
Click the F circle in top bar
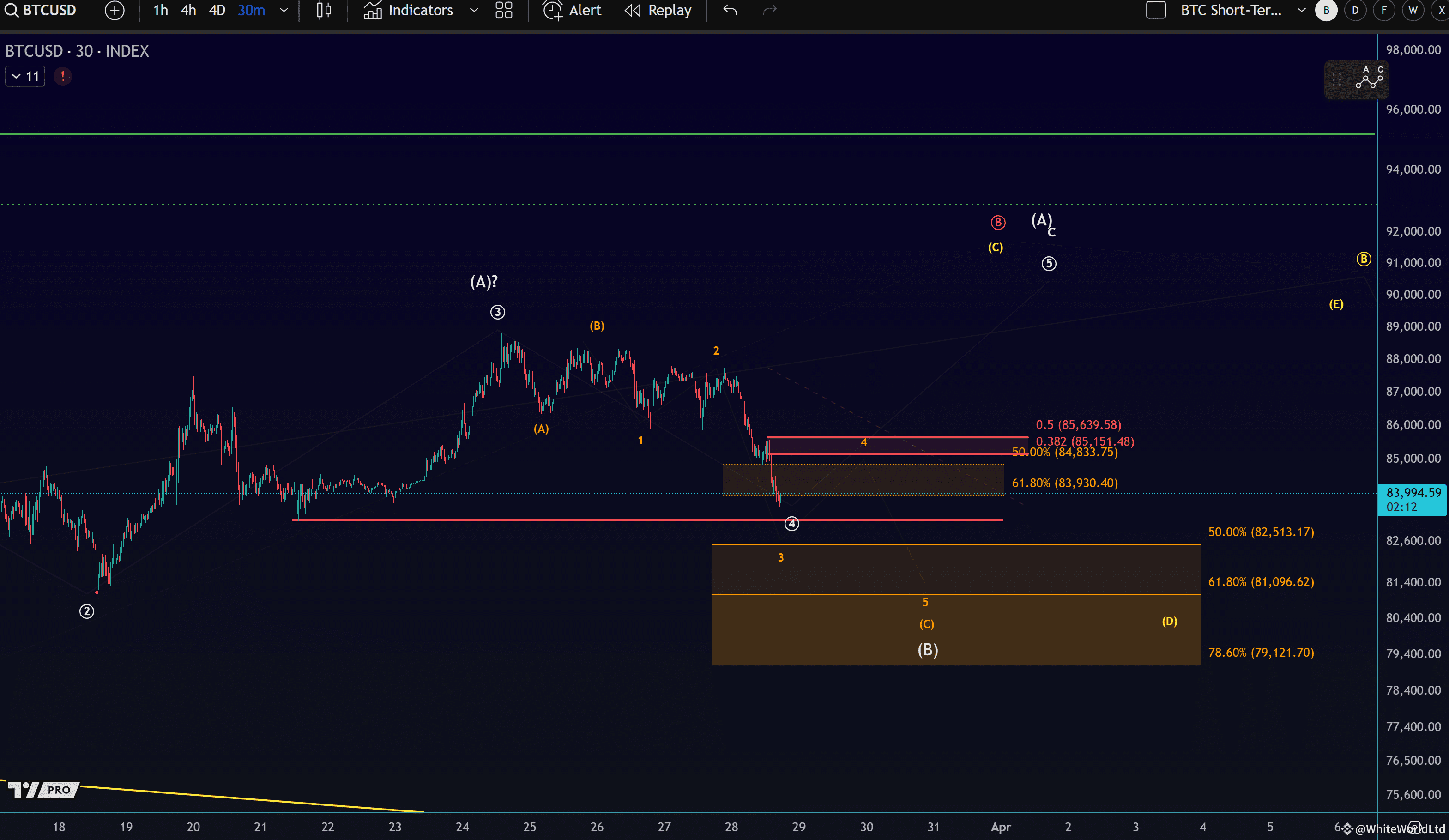(1384, 10)
